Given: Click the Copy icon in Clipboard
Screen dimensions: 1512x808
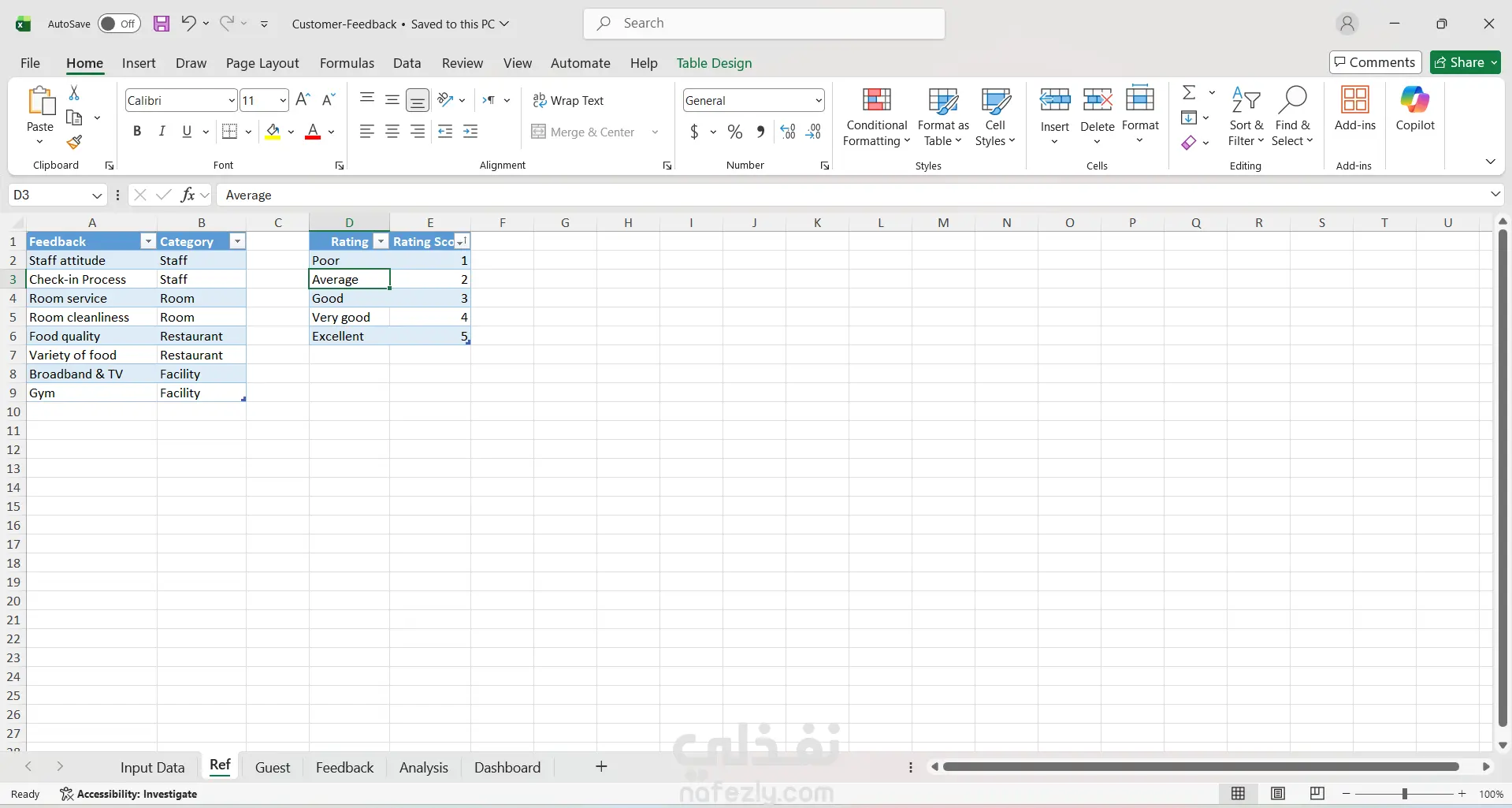Looking at the screenshot, I should click(x=74, y=117).
